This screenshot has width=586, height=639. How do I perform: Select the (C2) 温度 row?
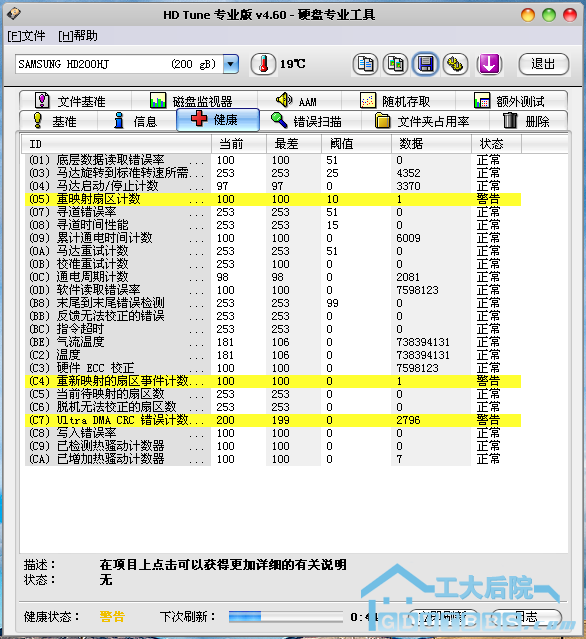coord(273,355)
